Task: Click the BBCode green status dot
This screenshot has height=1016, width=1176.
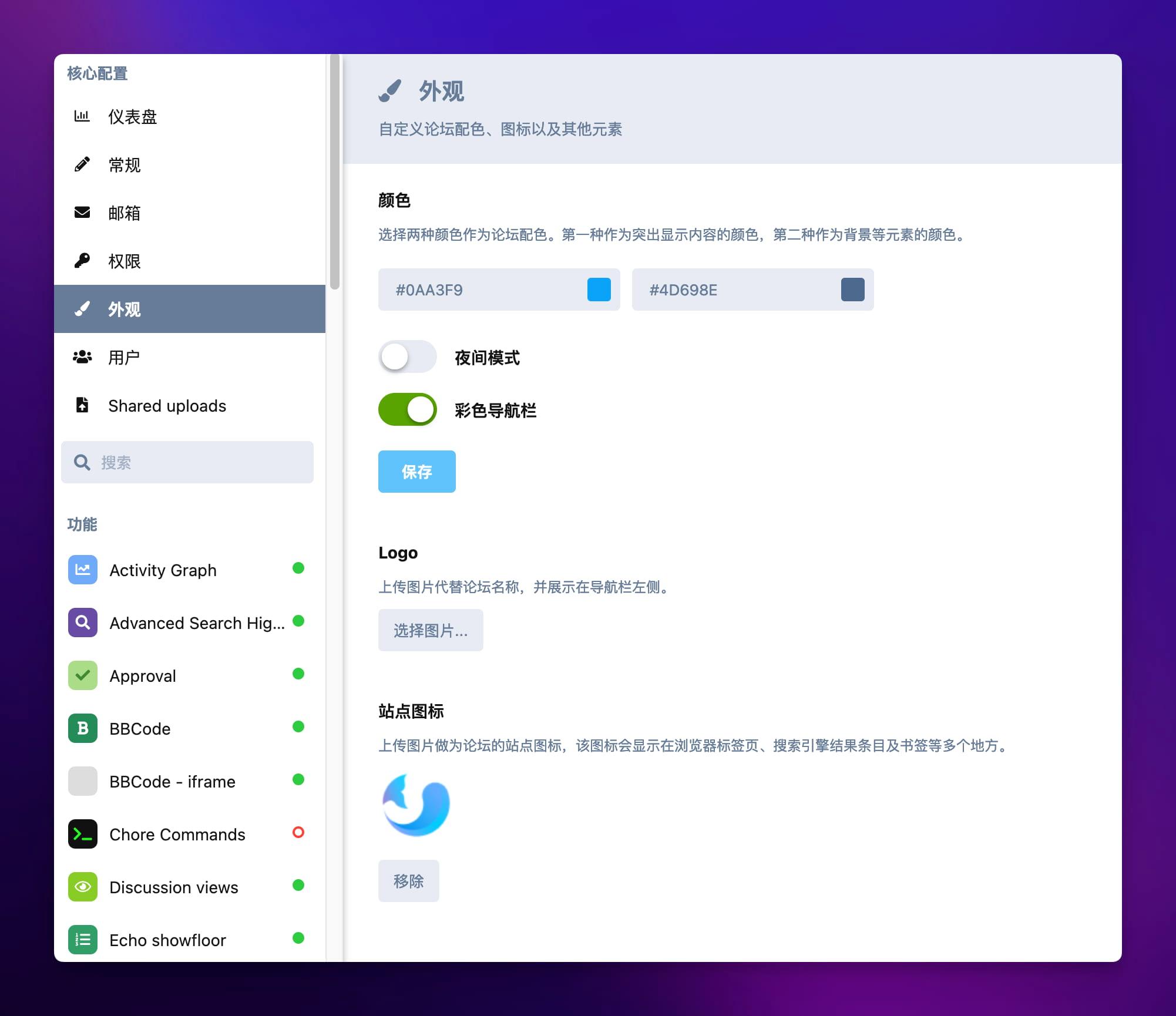Action: [x=298, y=726]
